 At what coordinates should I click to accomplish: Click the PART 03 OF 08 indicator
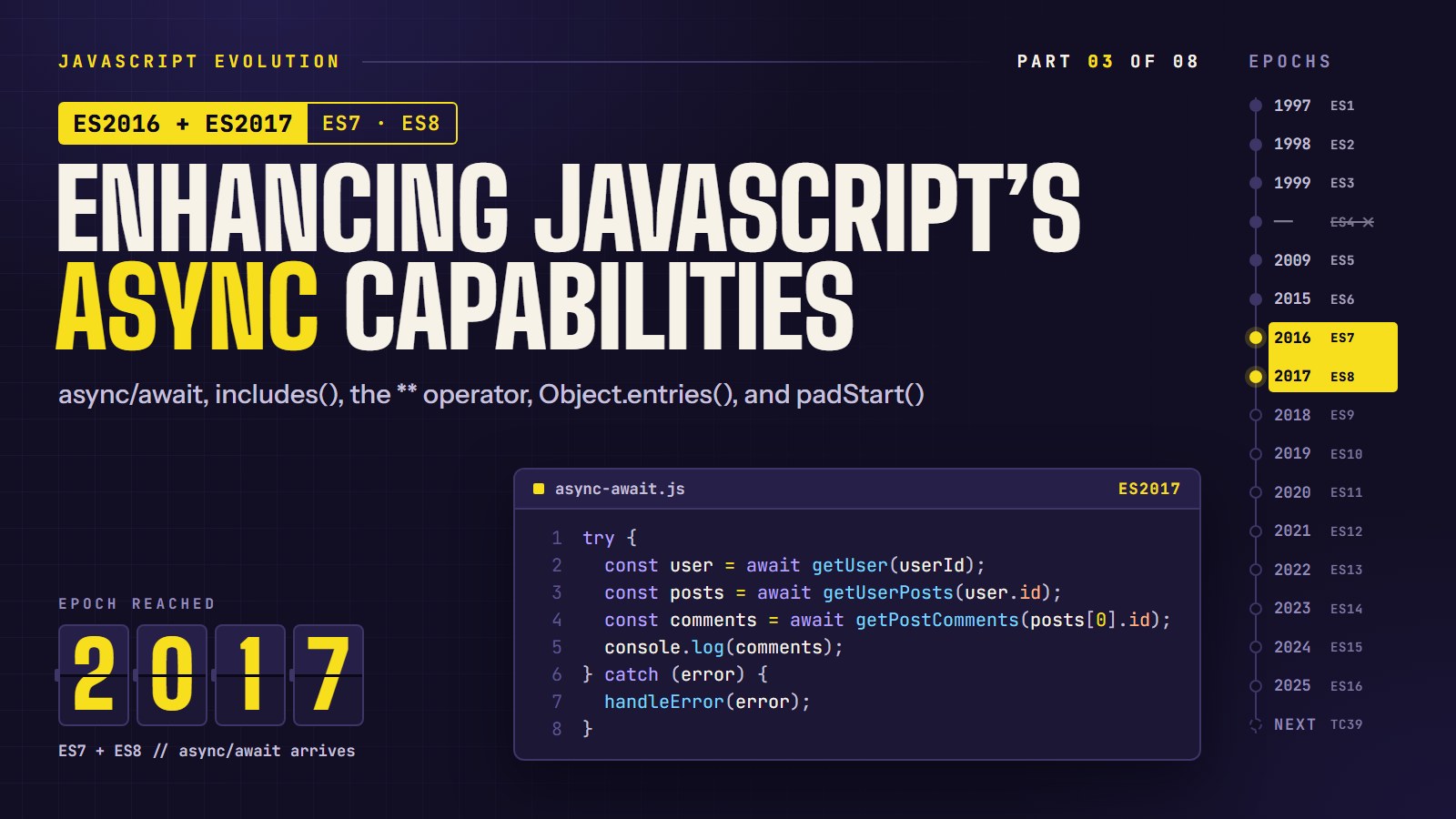[1107, 62]
